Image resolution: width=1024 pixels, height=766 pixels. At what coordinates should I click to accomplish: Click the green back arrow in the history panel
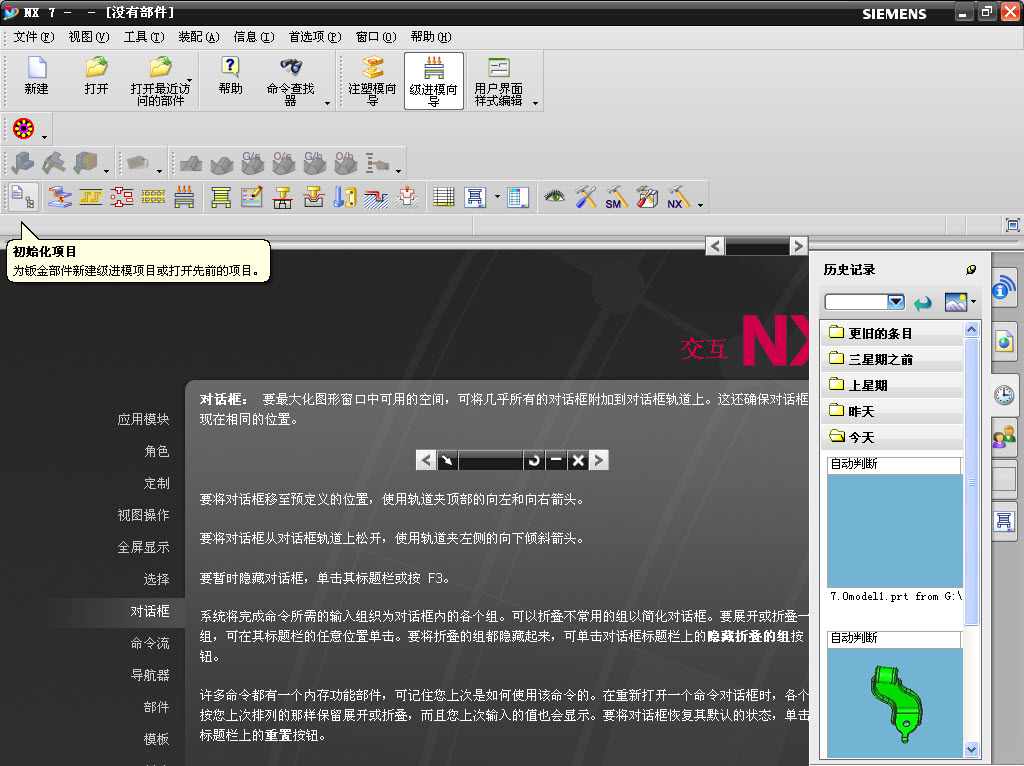coord(923,302)
